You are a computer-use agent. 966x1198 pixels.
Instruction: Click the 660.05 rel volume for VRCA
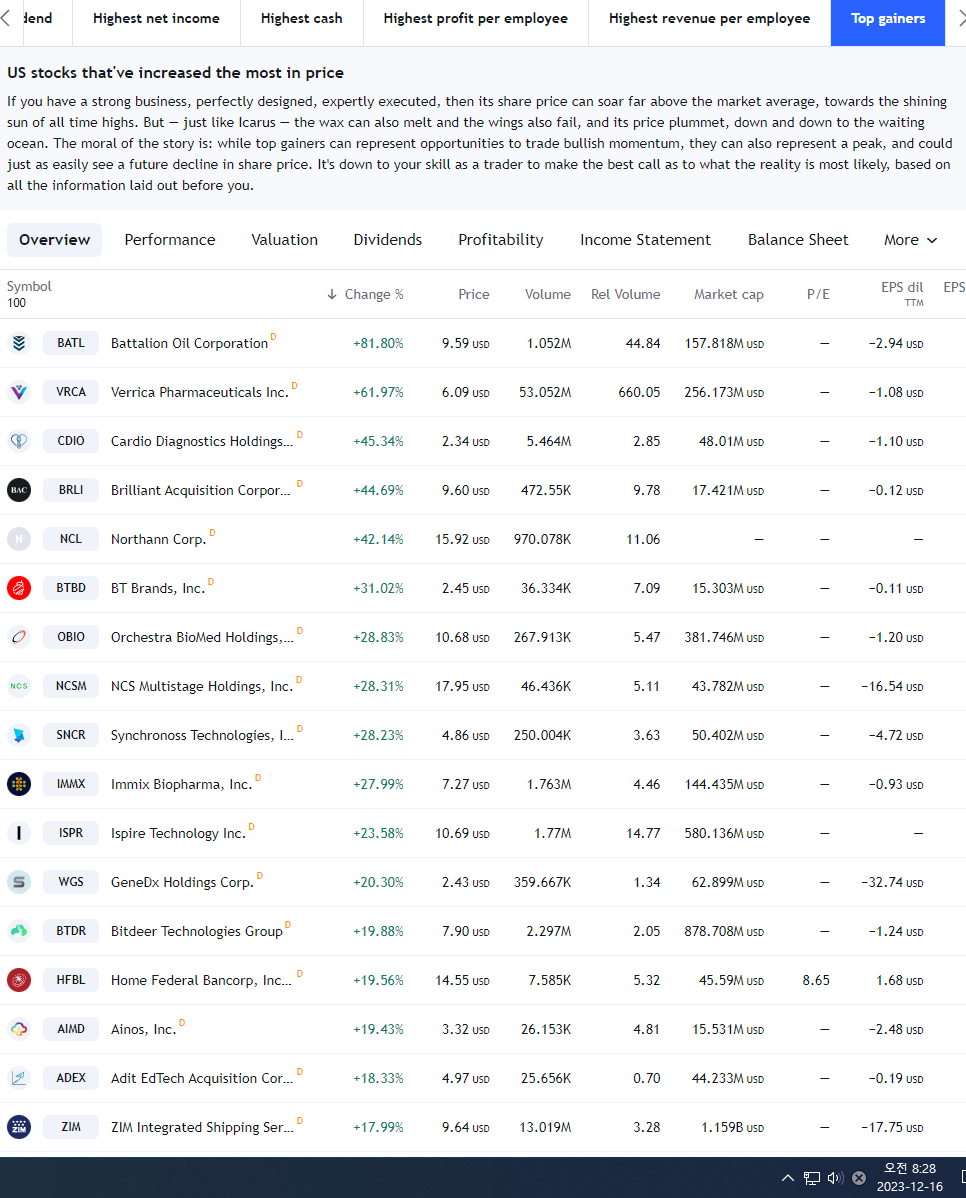639,392
